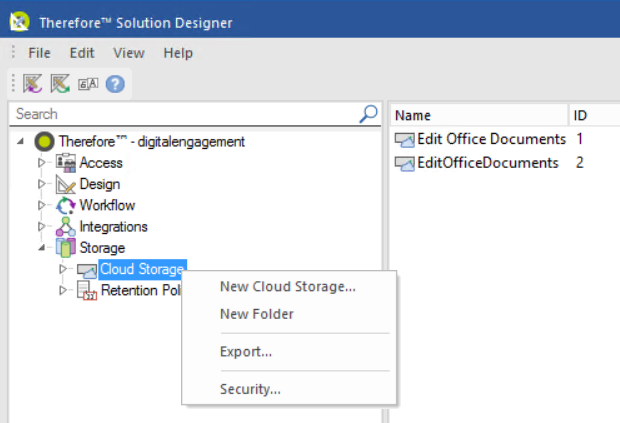Click the toolbar grip handle
The width and height of the screenshot is (620, 423).
point(13,83)
